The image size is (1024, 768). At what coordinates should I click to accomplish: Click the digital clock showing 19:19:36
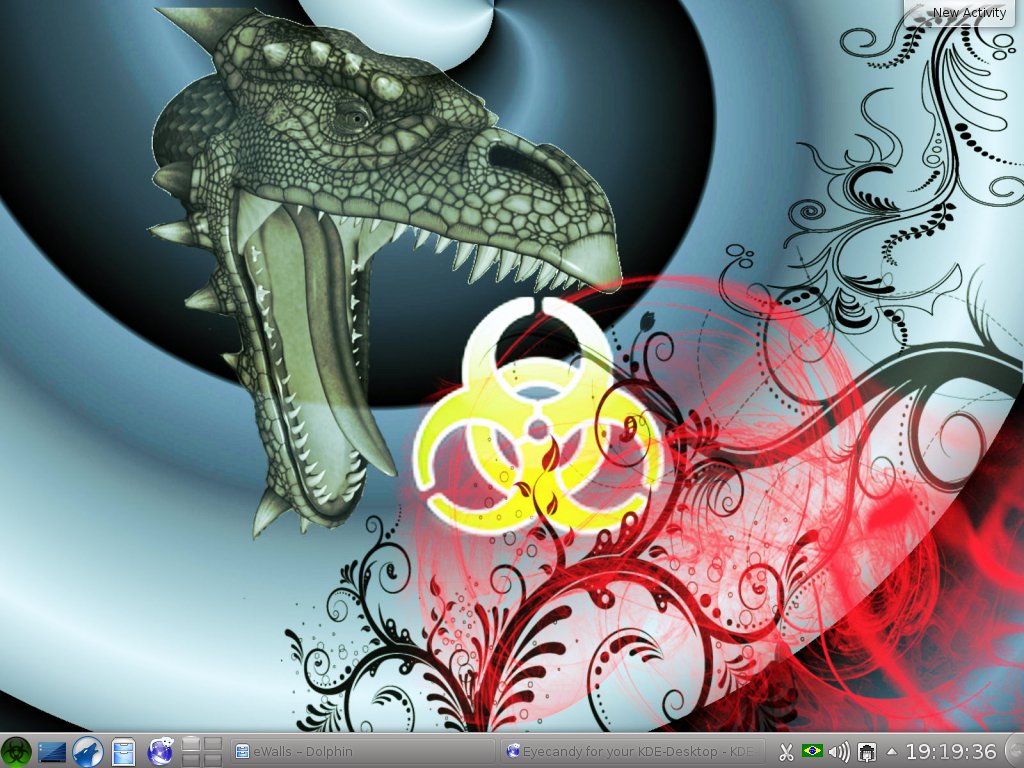coord(951,752)
